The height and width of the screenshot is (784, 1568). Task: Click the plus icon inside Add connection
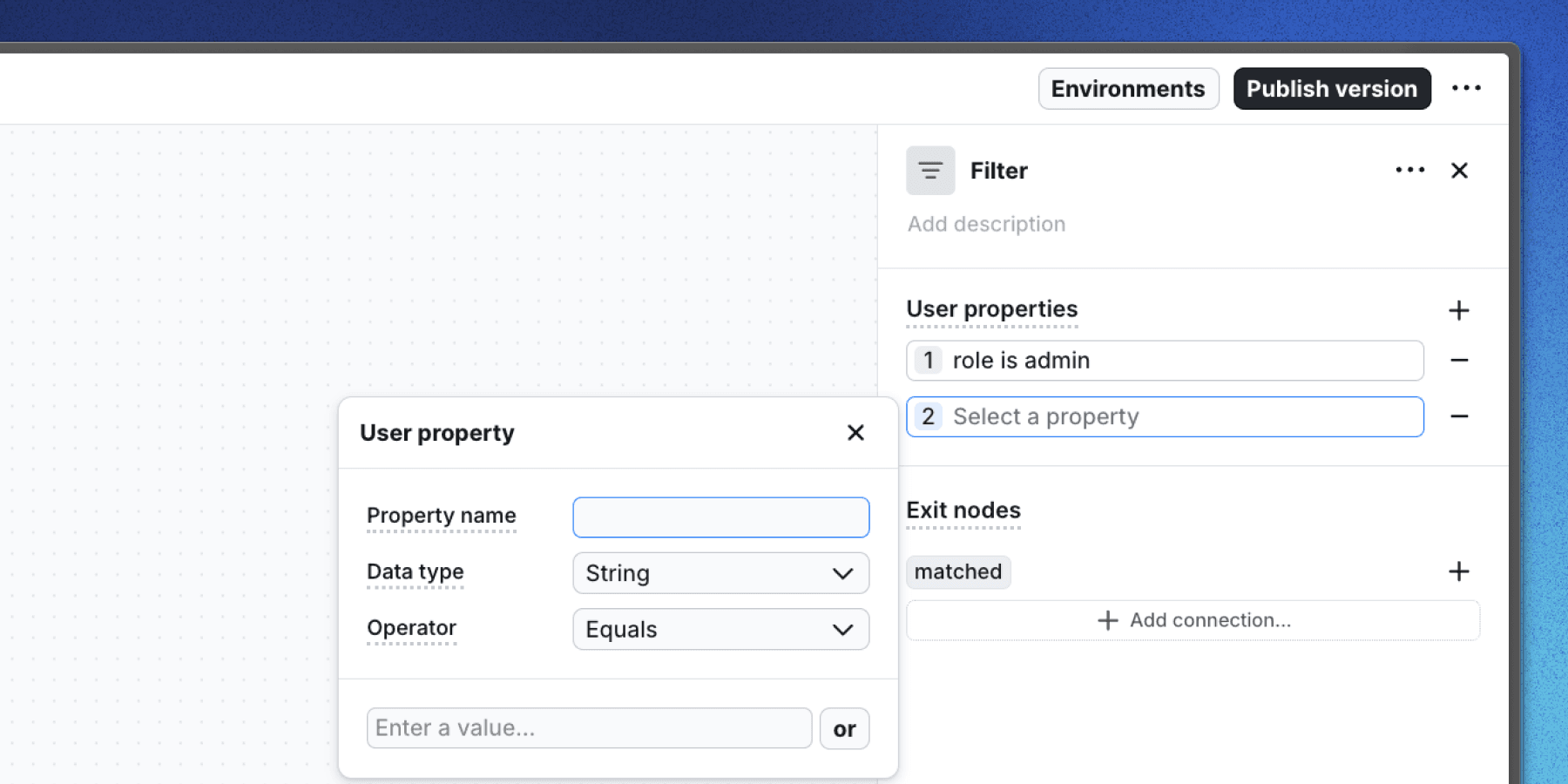pos(1106,620)
